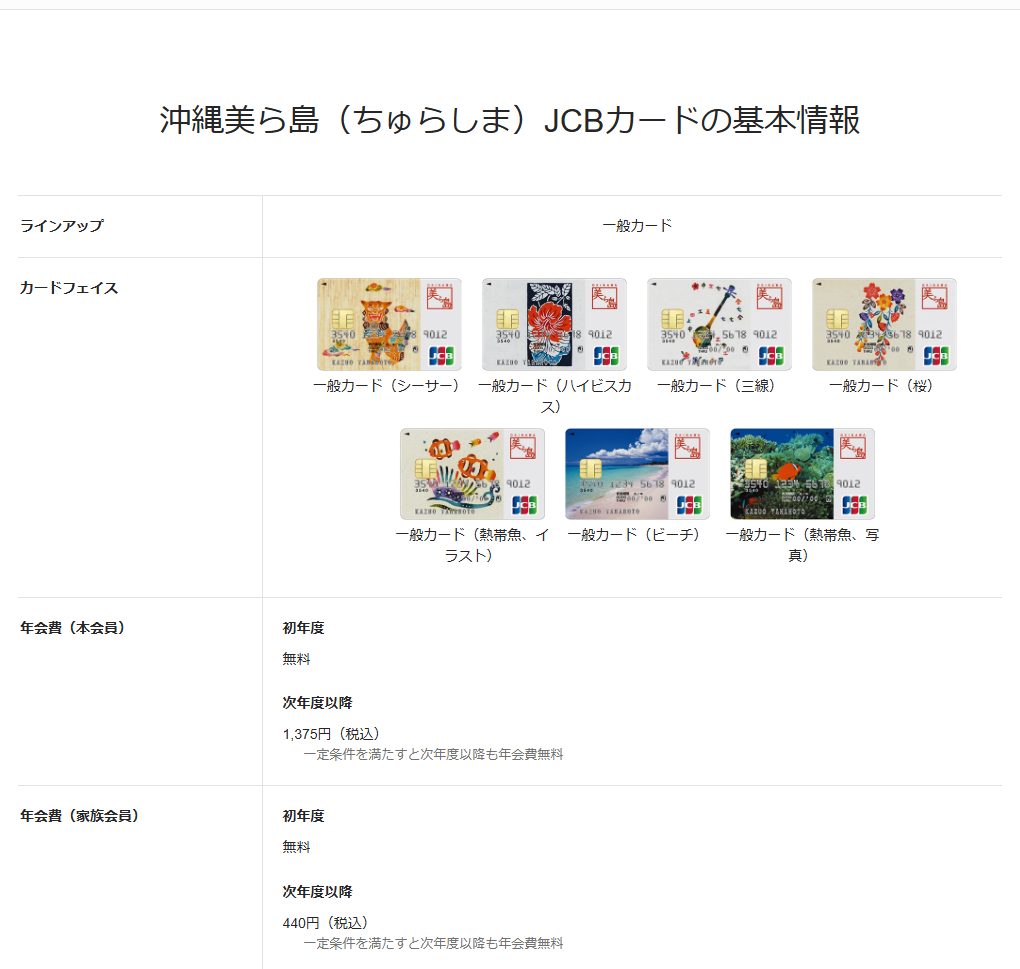Image resolution: width=1020 pixels, height=969 pixels.
Task: Select the 熱帯魚 イラスト card image
Action: [x=472, y=474]
